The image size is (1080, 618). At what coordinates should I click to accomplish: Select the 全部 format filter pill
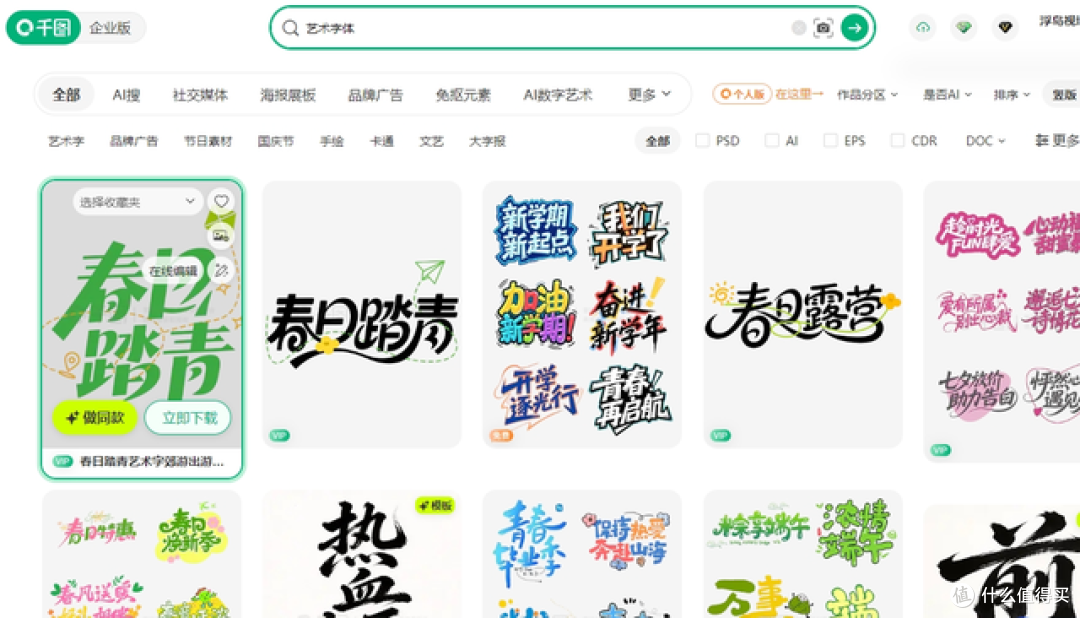click(658, 141)
